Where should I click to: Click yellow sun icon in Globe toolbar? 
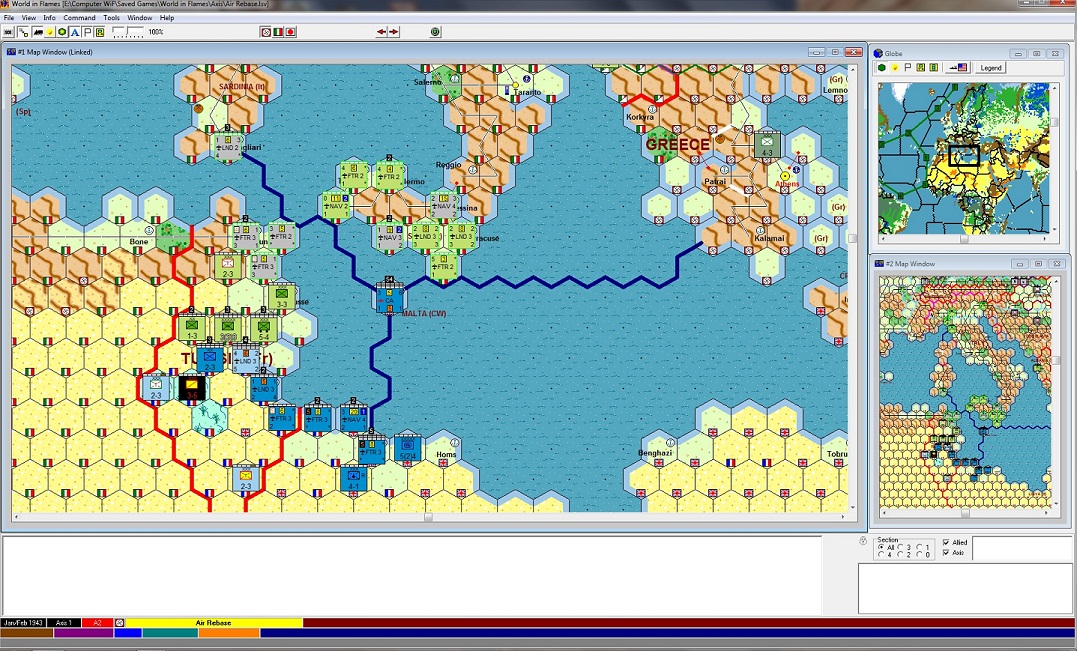(x=895, y=67)
